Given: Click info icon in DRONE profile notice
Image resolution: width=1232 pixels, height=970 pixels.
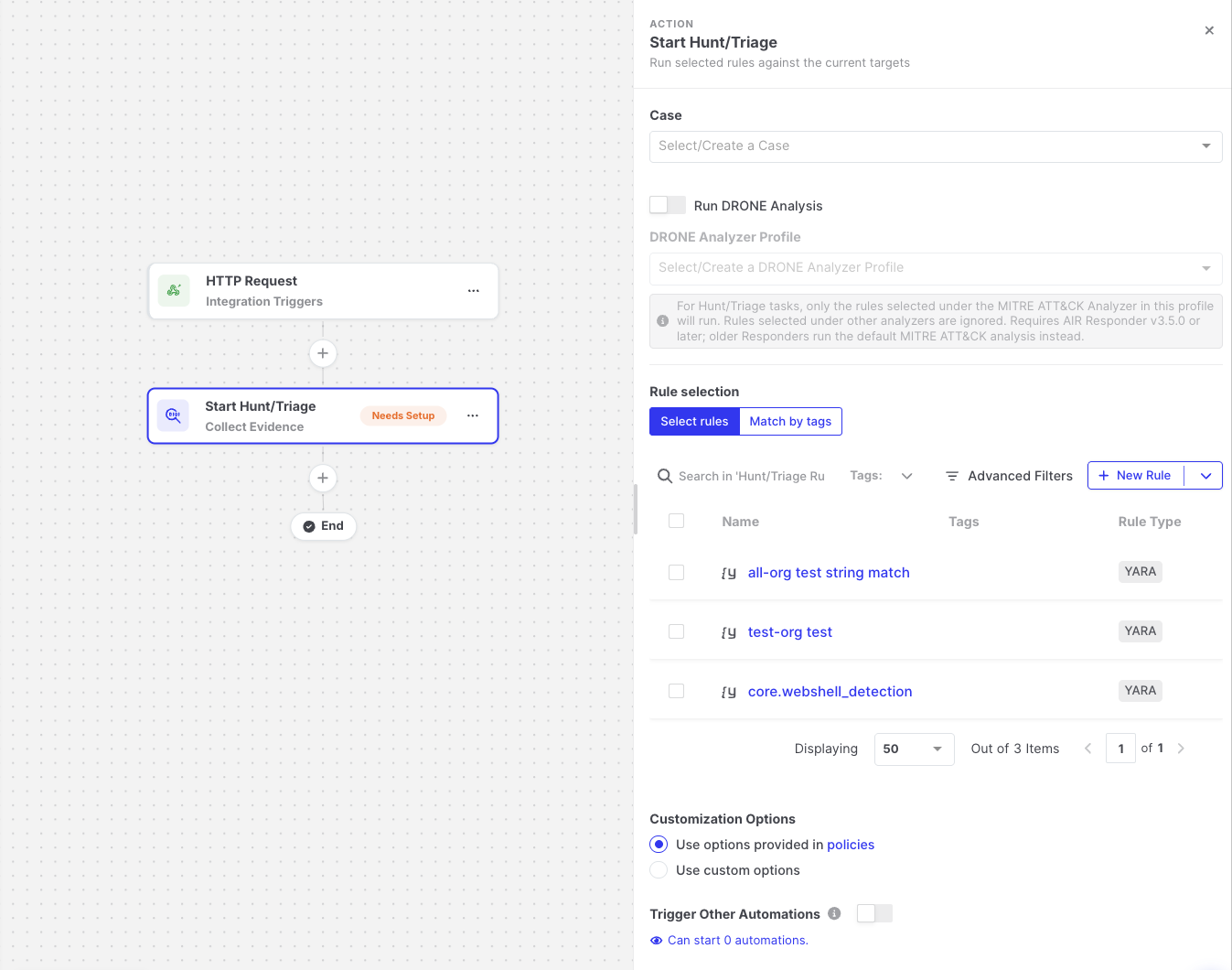Looking at the screenshot, I should click(663, 321).
